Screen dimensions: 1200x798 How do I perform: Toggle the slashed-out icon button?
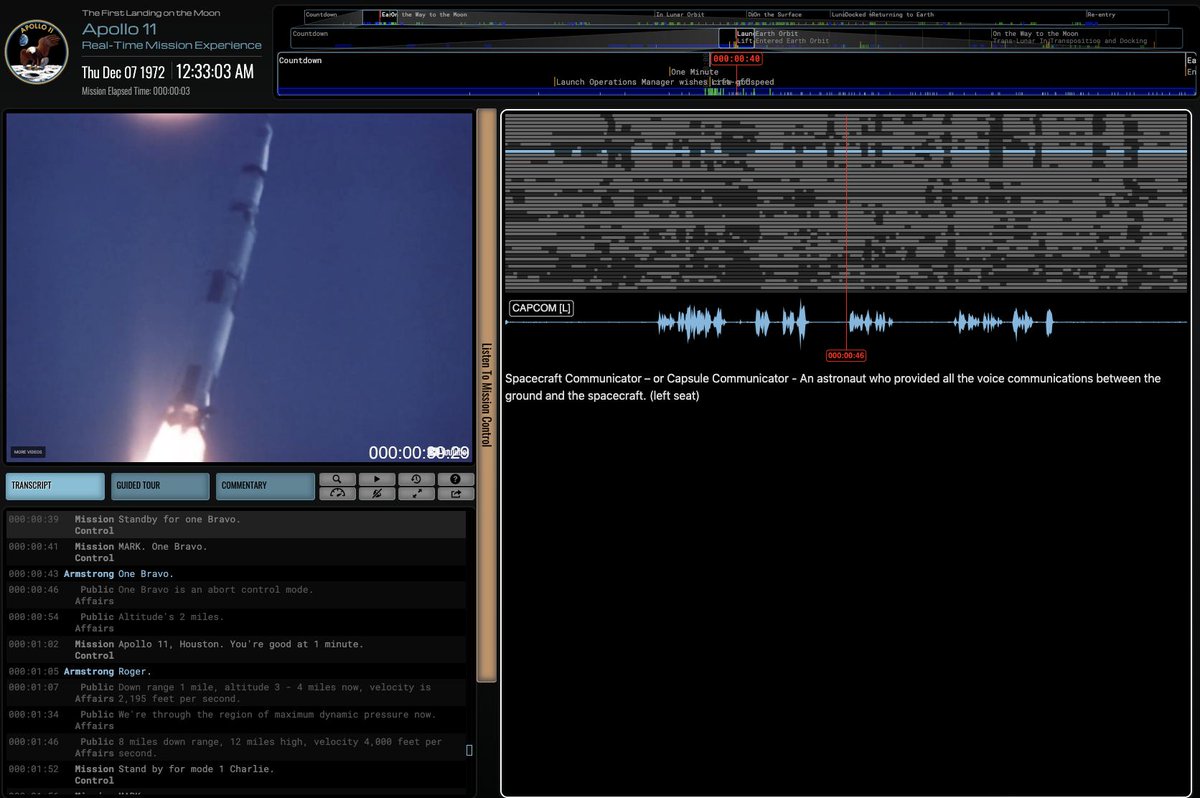tap(376, 493)
